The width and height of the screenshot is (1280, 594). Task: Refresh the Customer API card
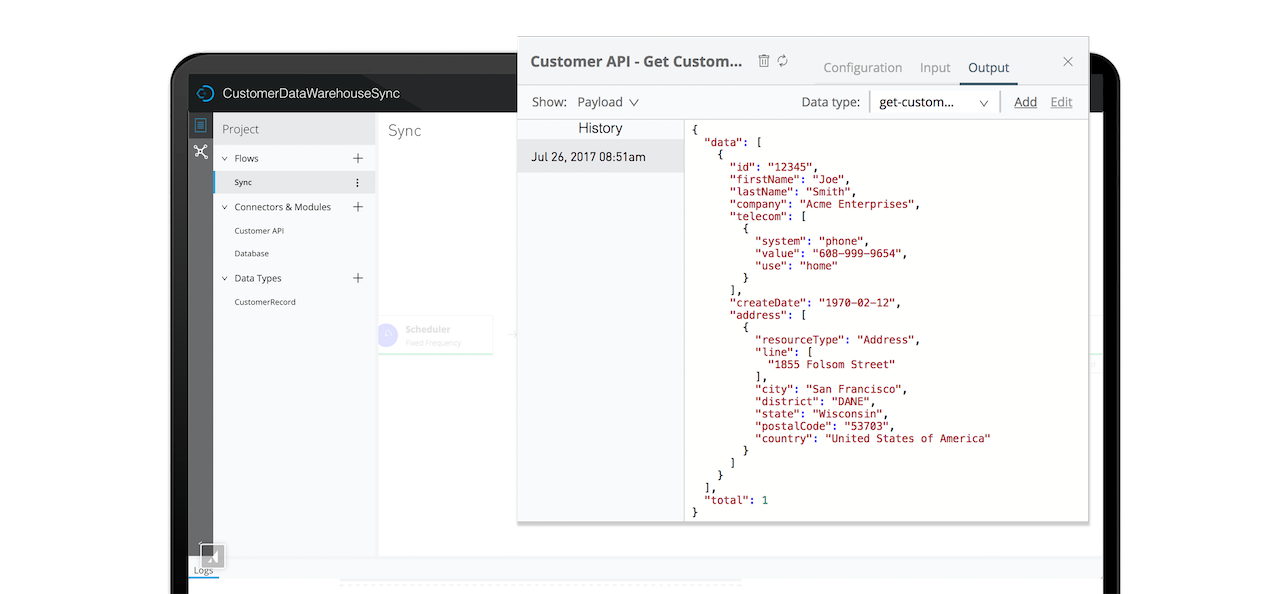783,61
